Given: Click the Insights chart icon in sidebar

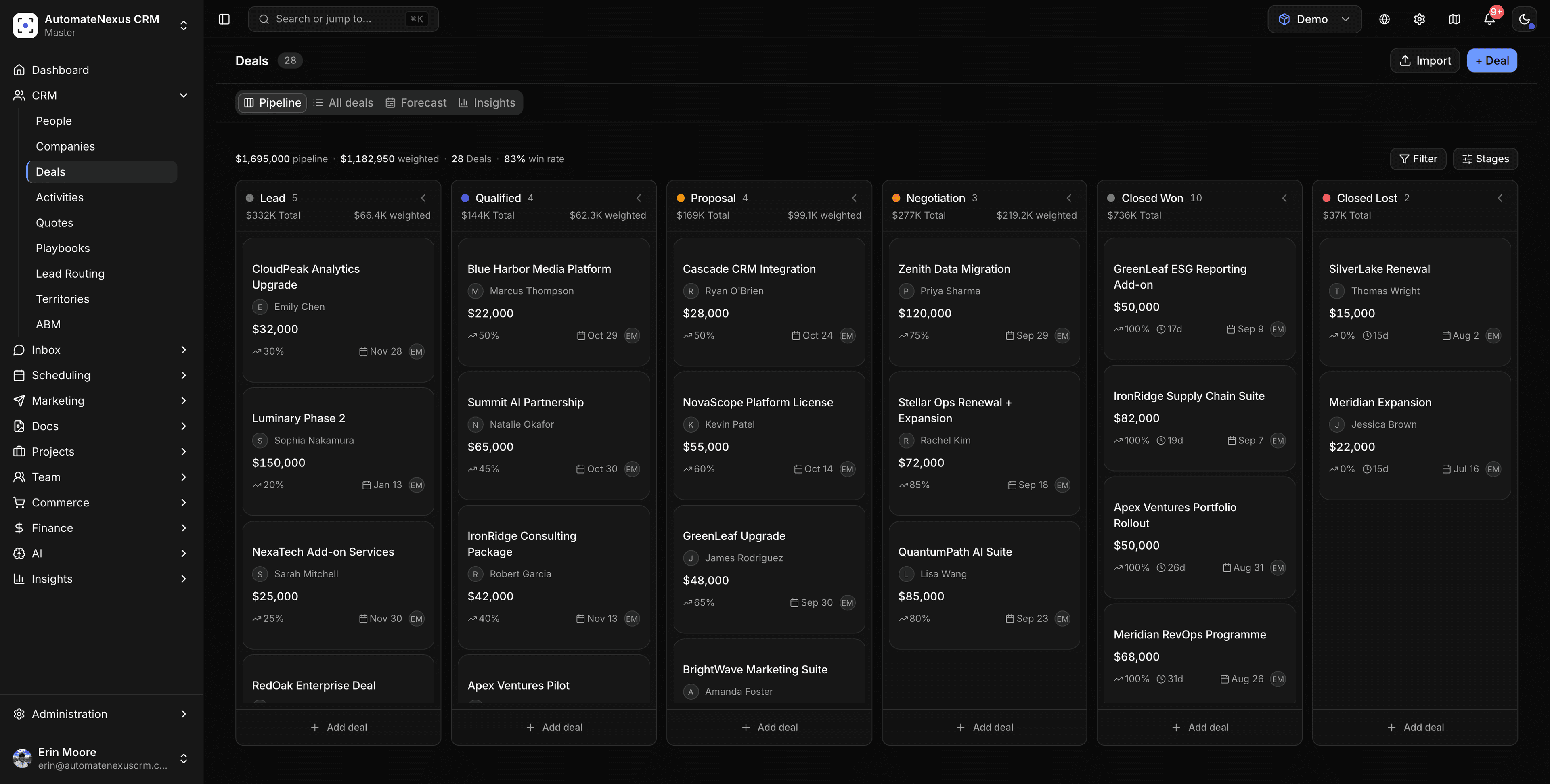Looking at the screenshot, I should pos(19,579).
